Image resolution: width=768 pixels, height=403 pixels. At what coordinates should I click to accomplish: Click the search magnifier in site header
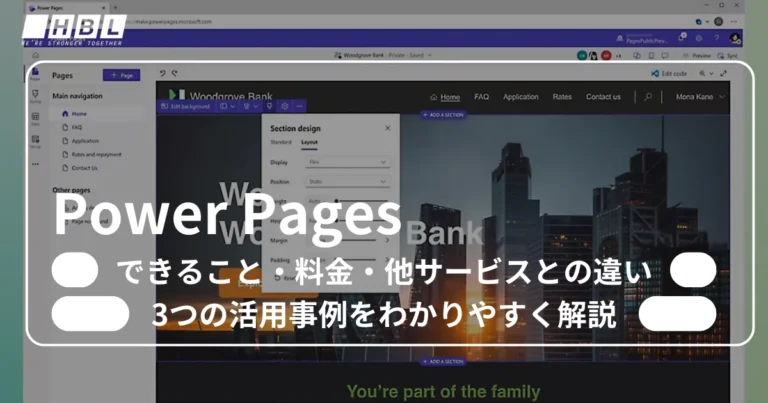tap(648, 97)
